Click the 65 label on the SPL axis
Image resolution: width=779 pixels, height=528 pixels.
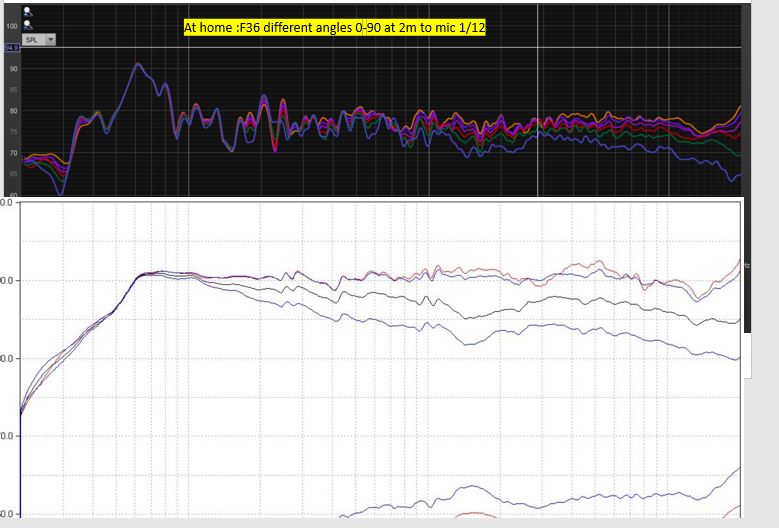(x=13, y=174)
